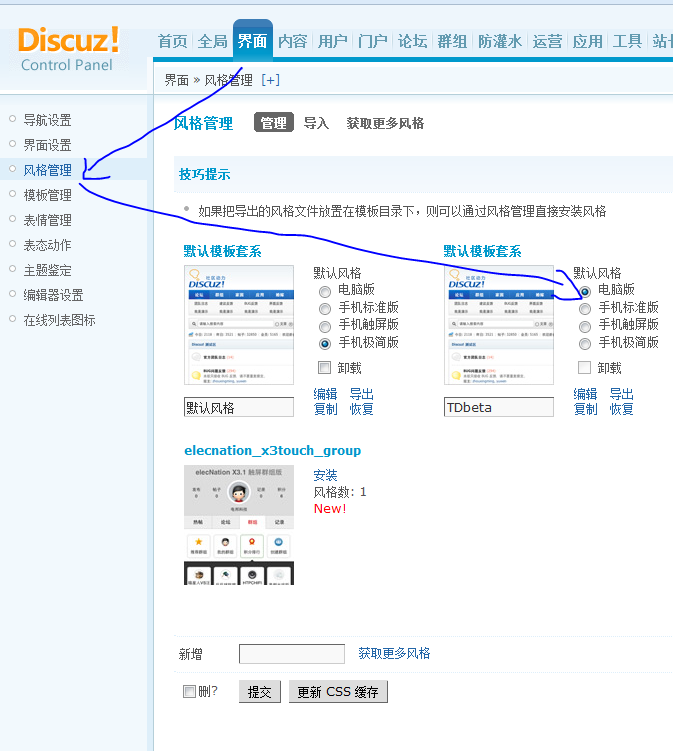Click 安装 link for elecnation style
Image resolution: width=673 pixels, height=751 pixels.
click(325, 475)
